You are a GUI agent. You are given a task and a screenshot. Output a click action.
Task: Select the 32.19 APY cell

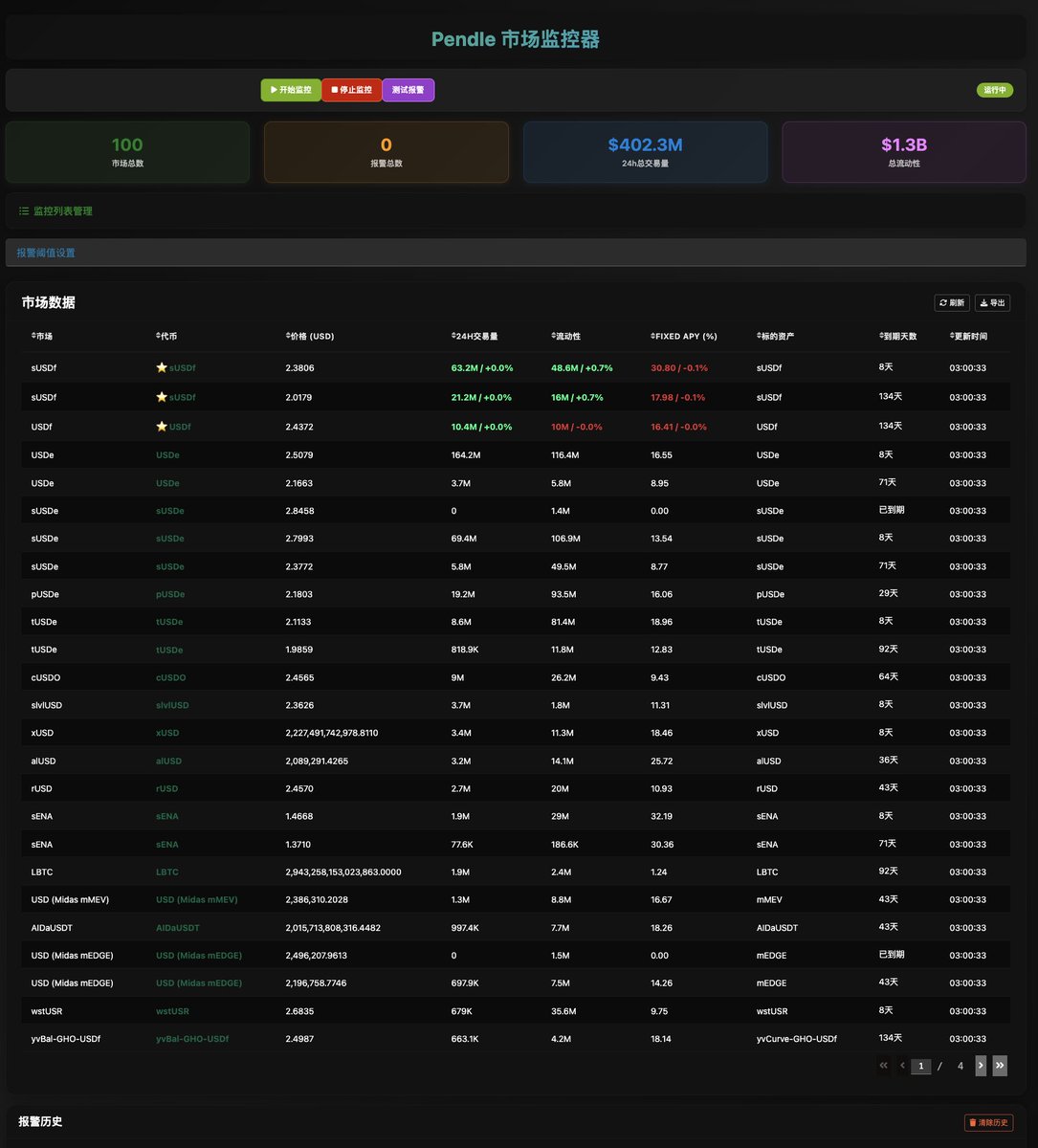tap(661, 817)
